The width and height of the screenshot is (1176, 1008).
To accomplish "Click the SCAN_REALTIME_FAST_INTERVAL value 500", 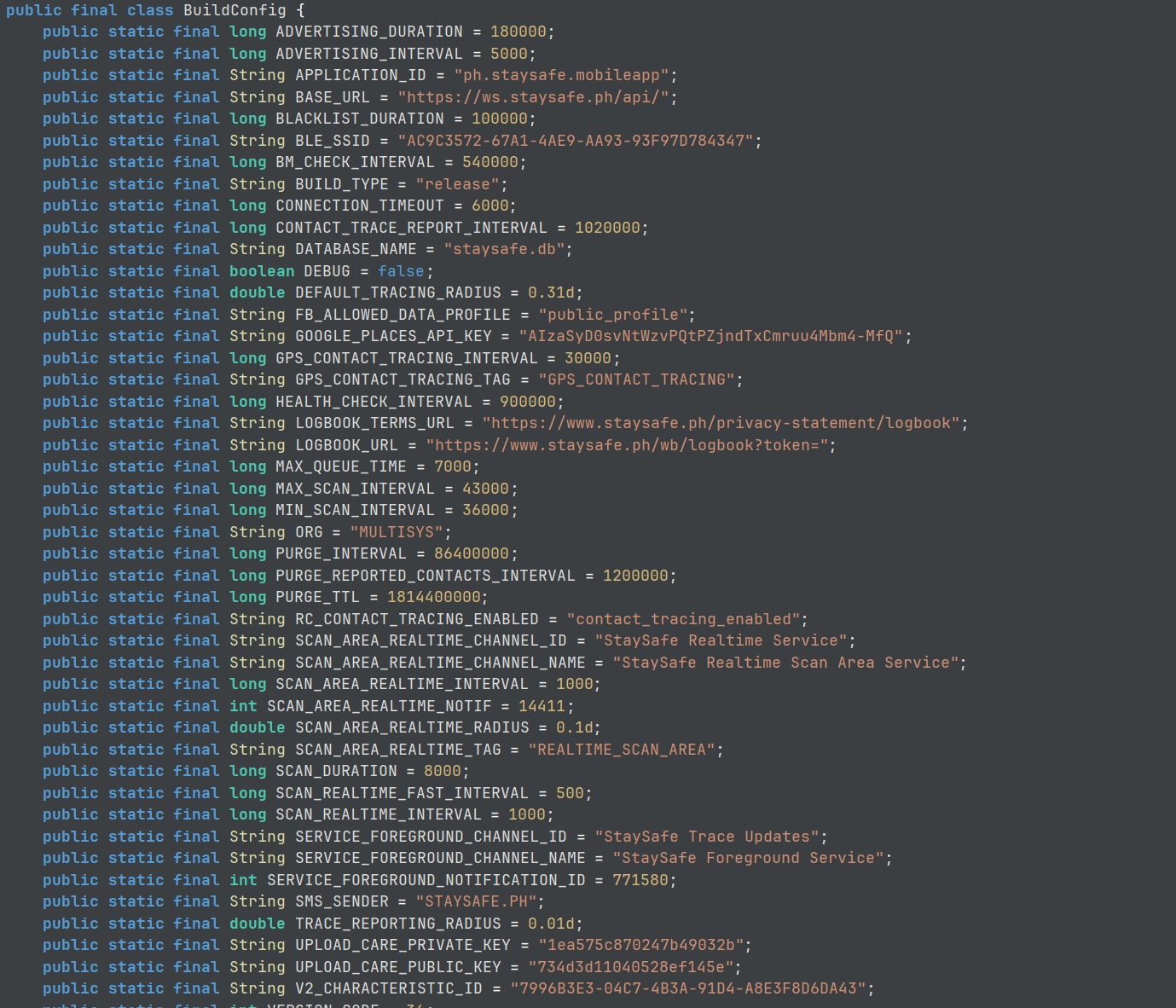I will 570,793.
